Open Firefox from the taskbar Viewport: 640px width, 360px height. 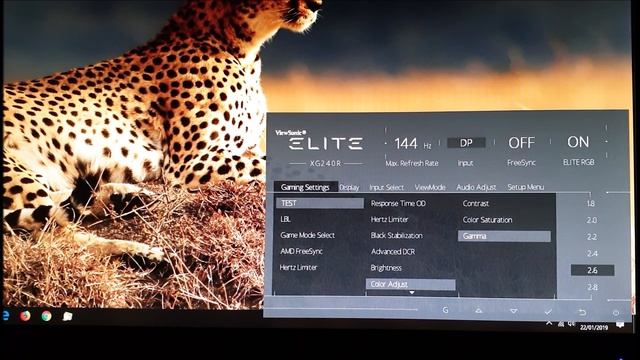25,316
